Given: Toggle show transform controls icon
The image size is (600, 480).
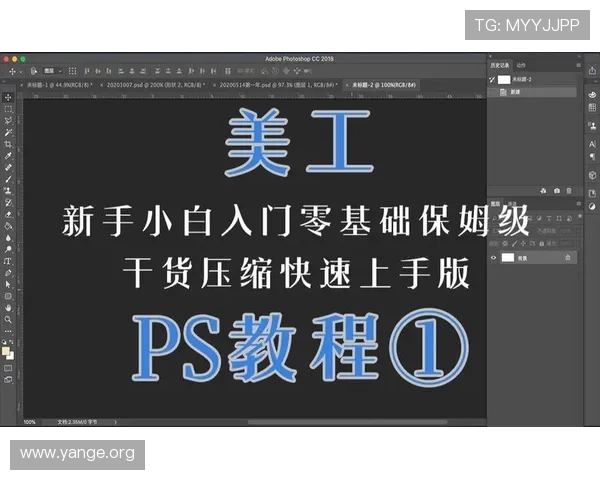Looking at the screenshot, I should (x=72, y=71).
